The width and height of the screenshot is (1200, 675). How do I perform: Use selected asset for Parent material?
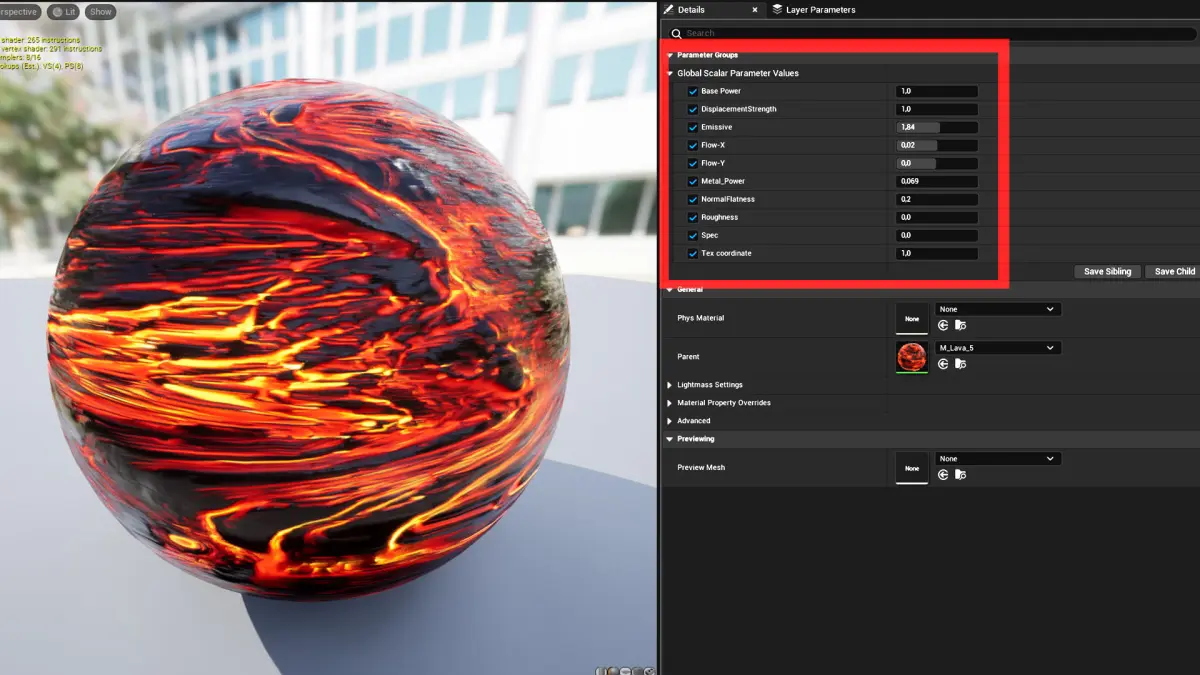[x=943, y=364]
